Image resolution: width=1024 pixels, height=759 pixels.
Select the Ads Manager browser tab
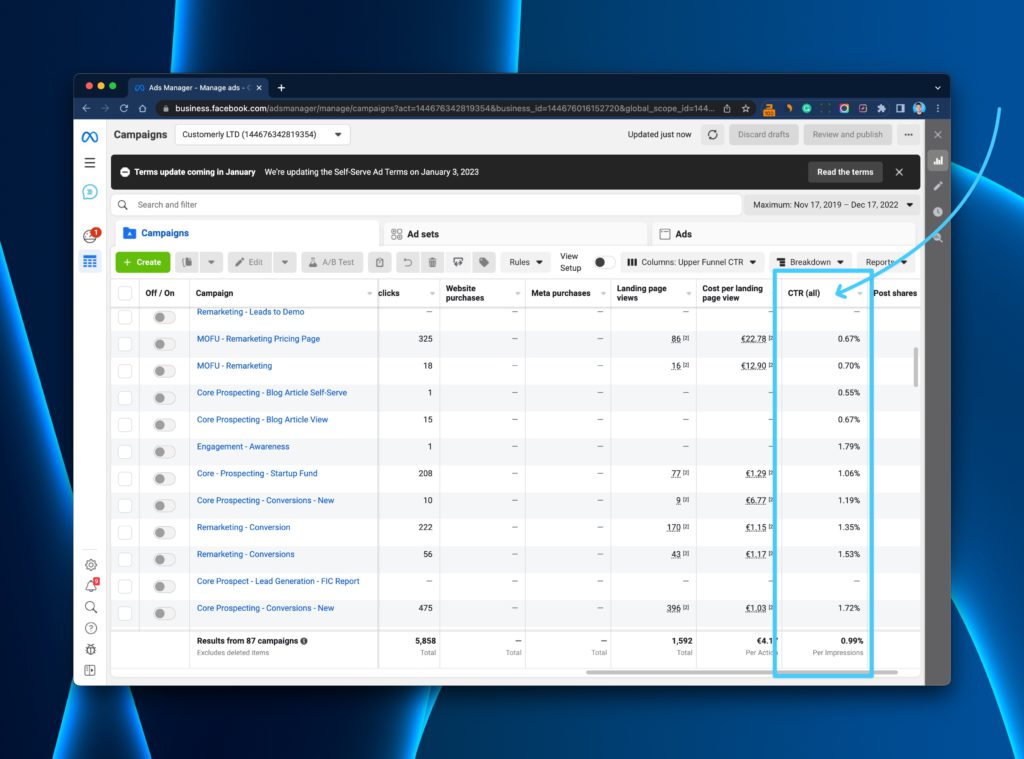click(x=198, y=88)
